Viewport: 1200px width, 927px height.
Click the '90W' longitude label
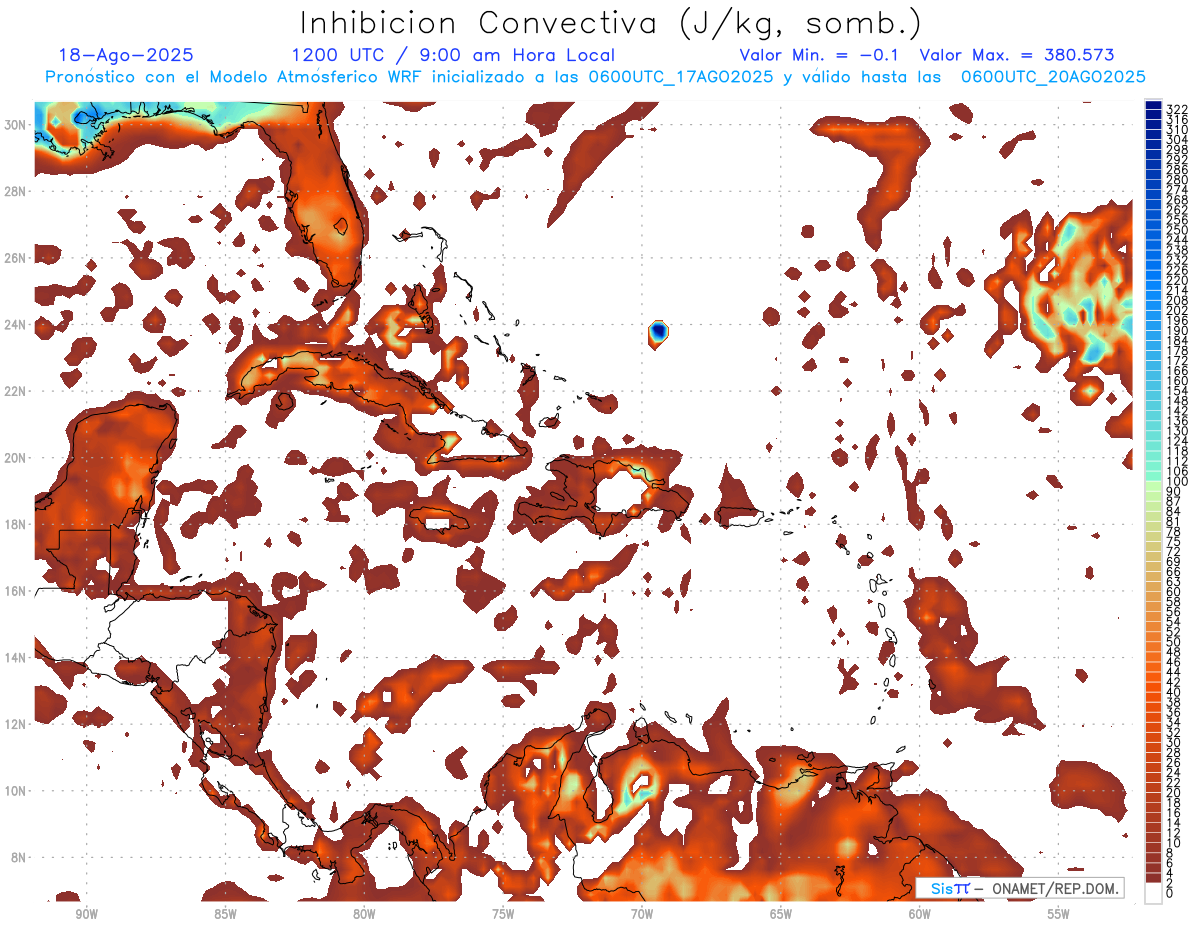(x=86, y=913)
